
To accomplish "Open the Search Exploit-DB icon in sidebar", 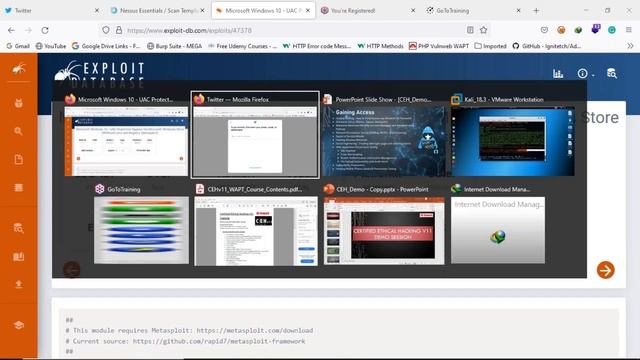I will (x=18, y=228).
